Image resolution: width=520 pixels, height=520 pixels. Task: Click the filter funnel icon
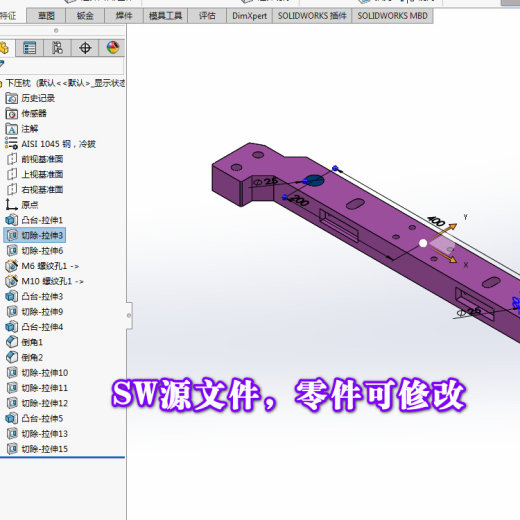2,63
